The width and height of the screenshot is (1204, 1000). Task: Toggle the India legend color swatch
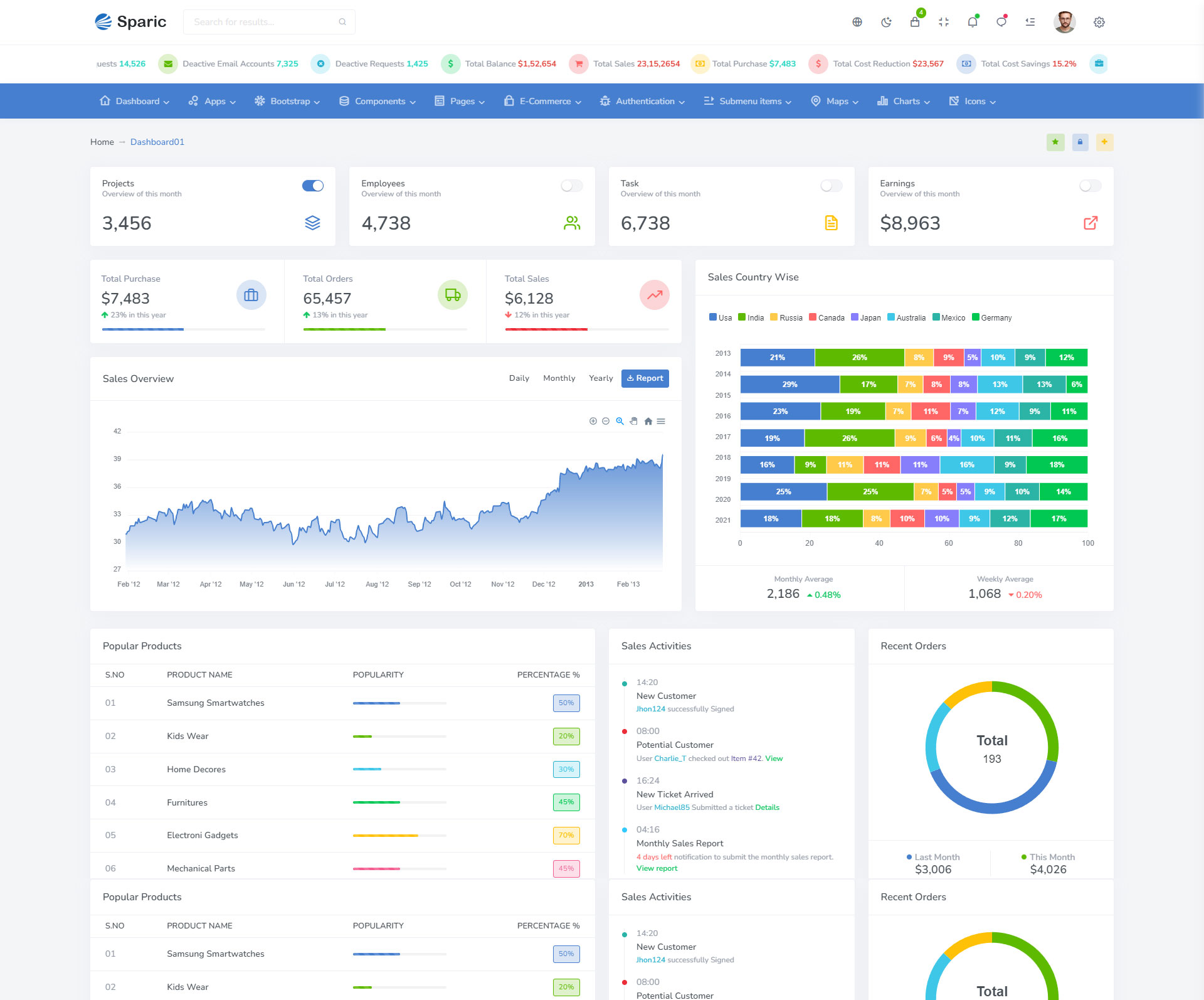[742, 317]
